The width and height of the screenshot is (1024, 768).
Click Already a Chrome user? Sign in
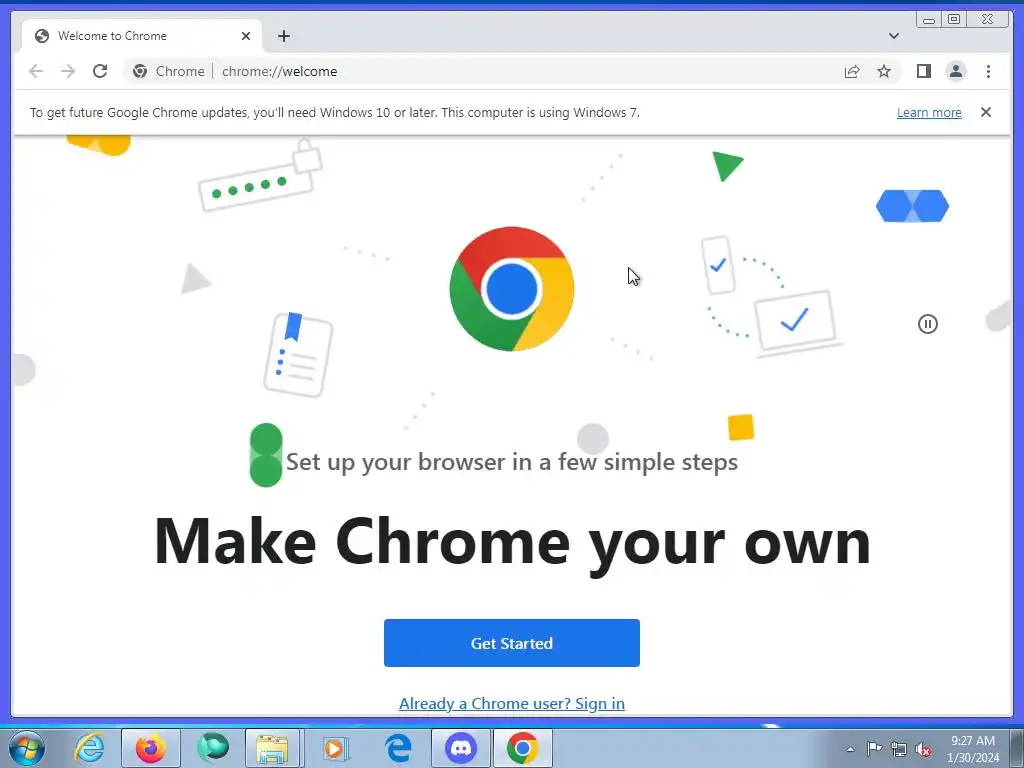coord(511,703)
